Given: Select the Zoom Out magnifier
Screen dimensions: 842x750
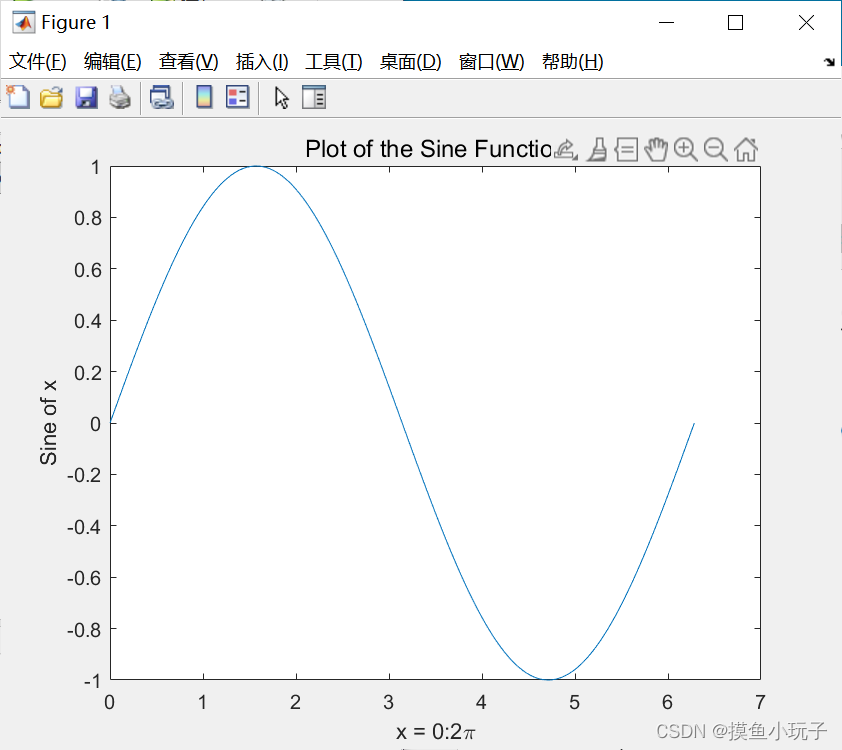Looking at the screenshot, I should pyautogui.click(x=716, y=149).
